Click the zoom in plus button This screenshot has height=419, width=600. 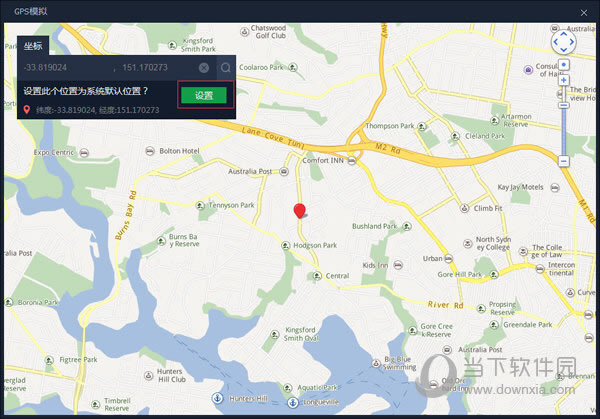click(x=564, y=80)
